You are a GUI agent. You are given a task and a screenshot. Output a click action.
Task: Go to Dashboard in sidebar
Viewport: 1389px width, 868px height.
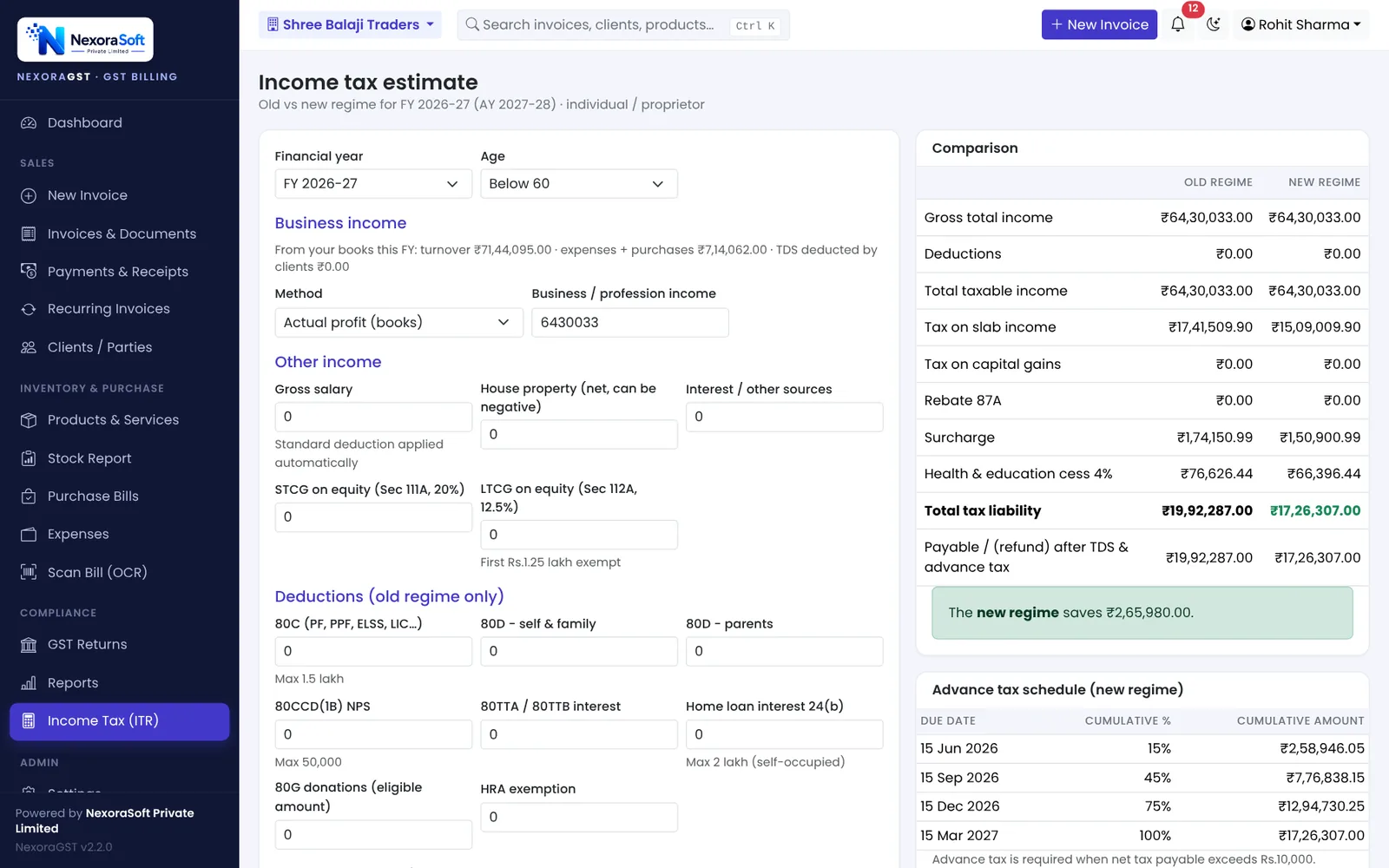coord(120,123)
